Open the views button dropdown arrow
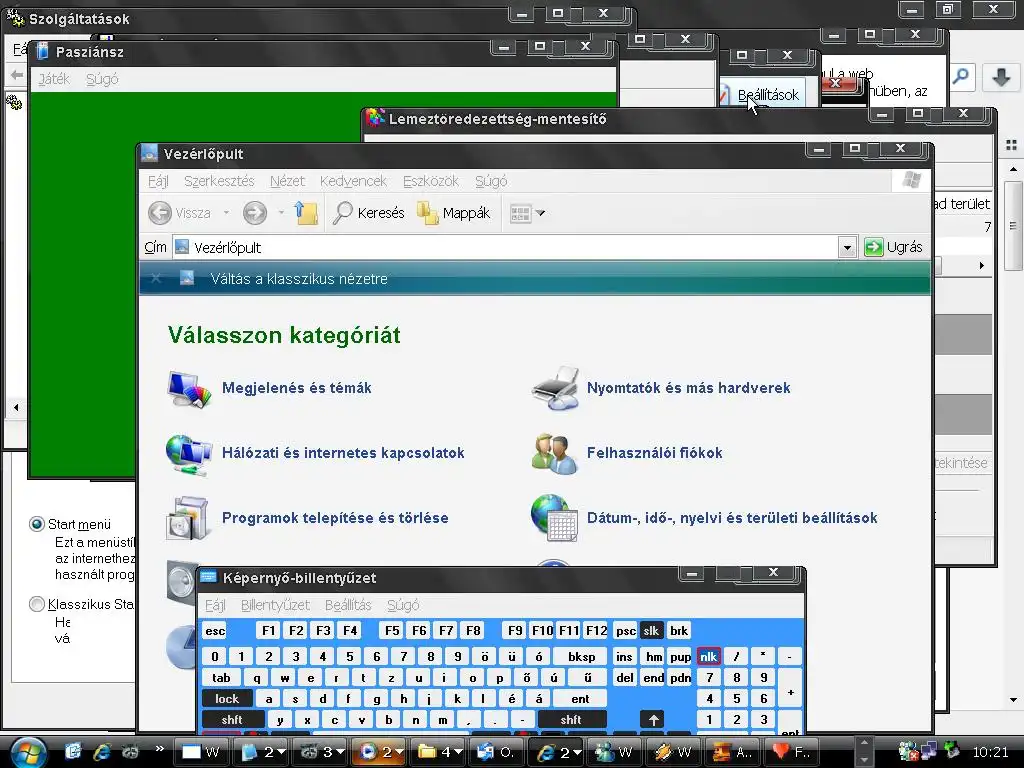The image size is (1024, 768). pyautogui.click(x=540, y=213)
